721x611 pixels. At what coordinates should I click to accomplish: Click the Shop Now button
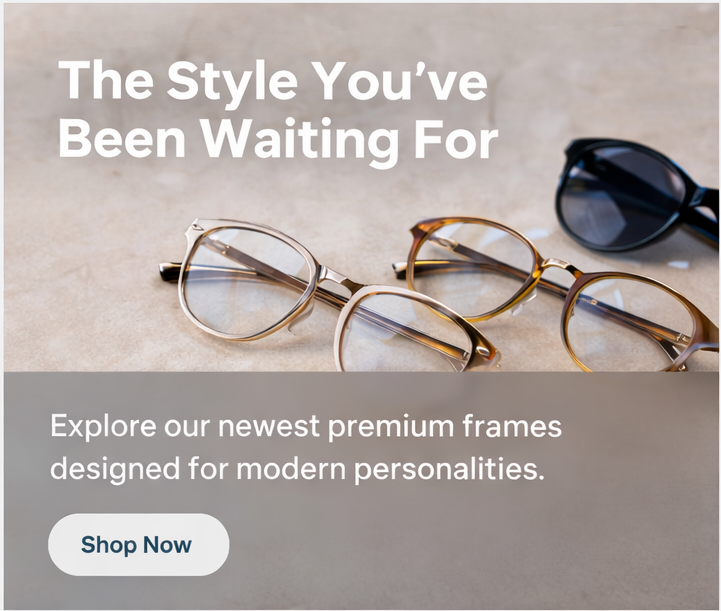pyautogui.click(x=138, y=544)
